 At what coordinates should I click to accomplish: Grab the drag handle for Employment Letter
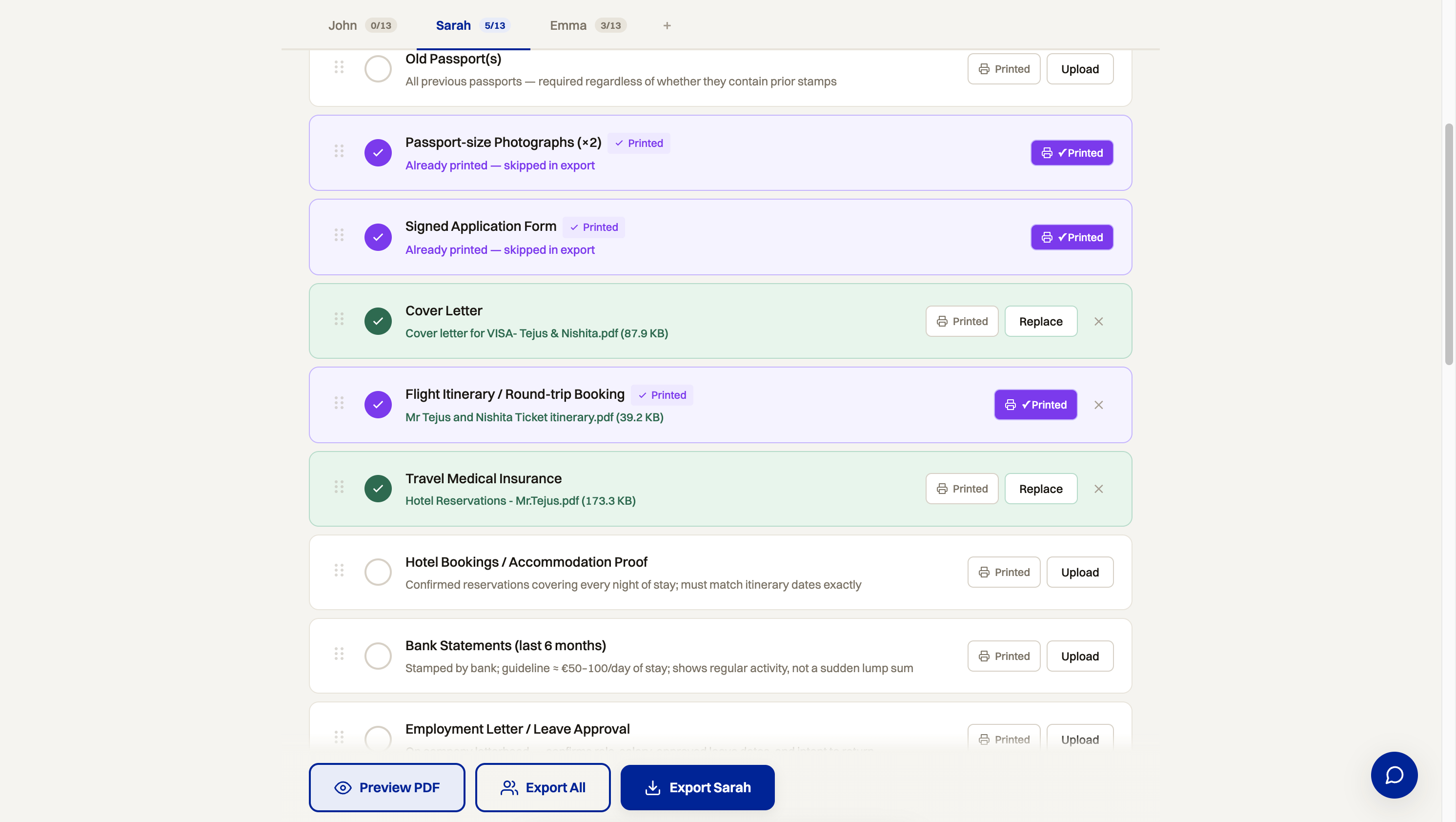pos(339,737)
